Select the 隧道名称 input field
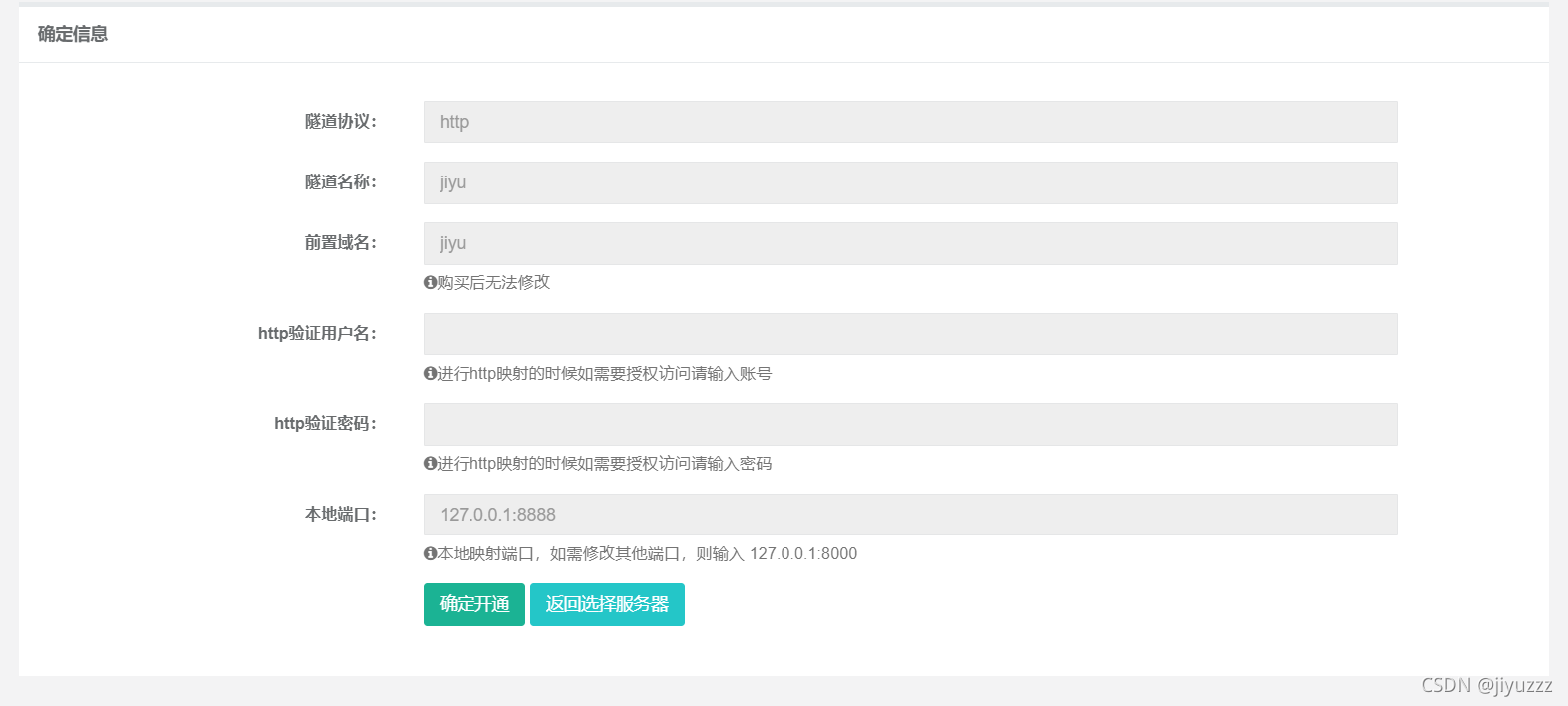 [910, 182]
